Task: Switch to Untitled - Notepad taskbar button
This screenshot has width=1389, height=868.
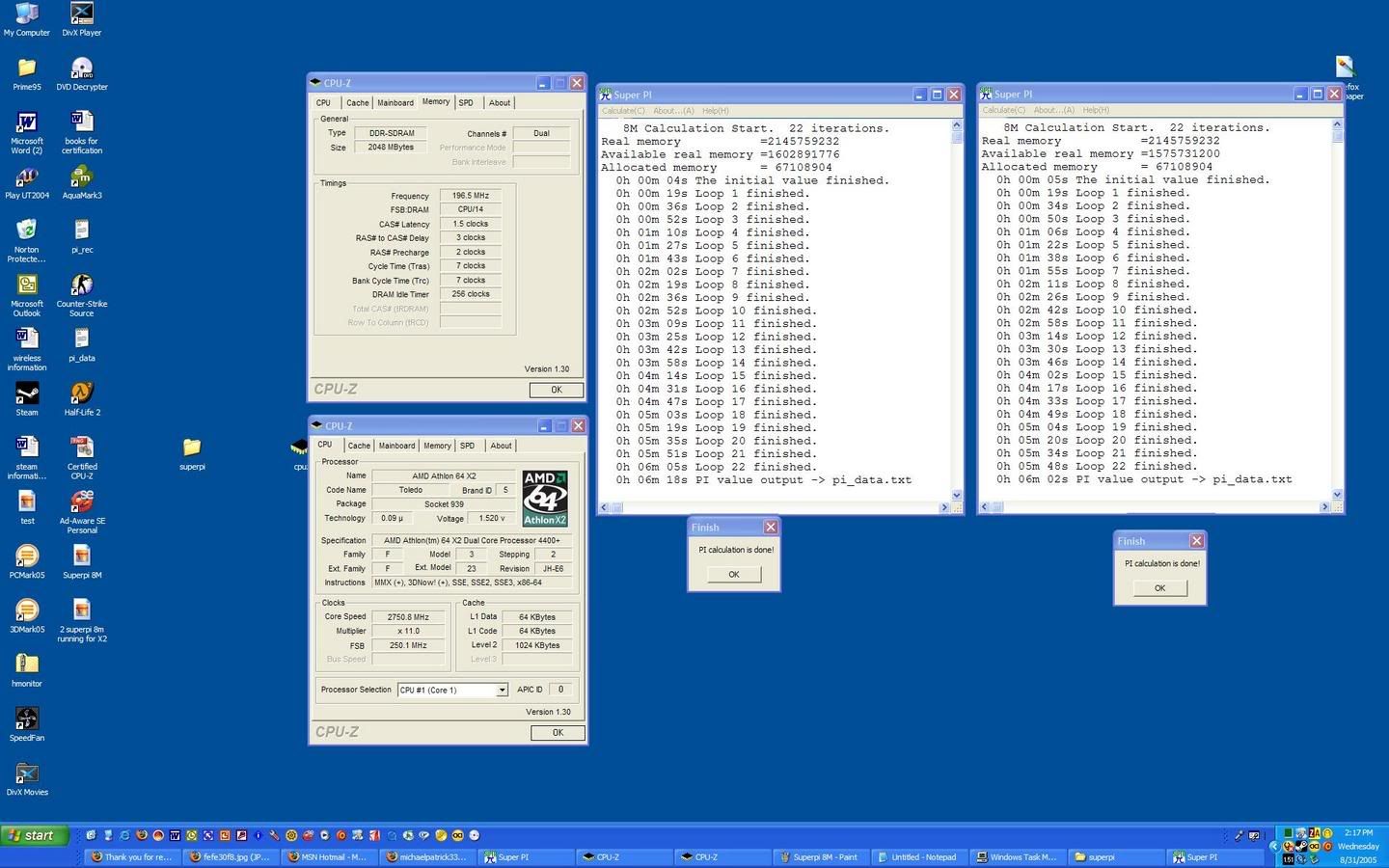Action: (x=917, y=856)
